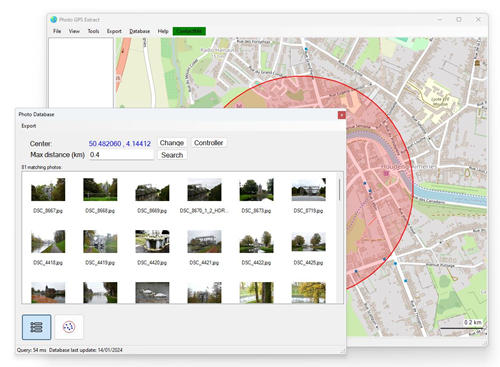Click the DSC_4420.jpg file name label
The width and height of the screenshot is (500, 367).
click(152, 263)
